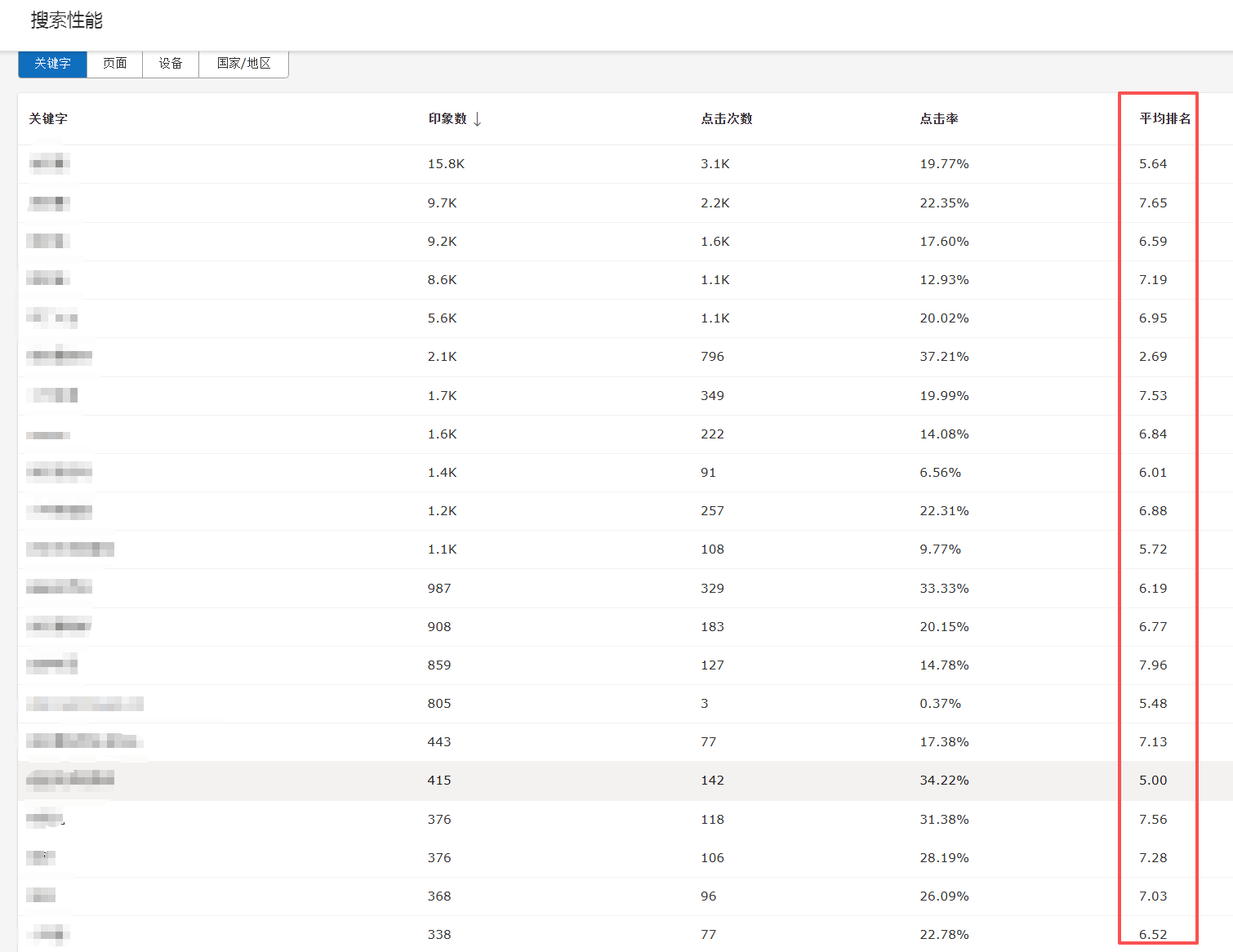The image size is (1233, 952).
Task: Click the 0.37% click-rate cell
Action: 940,704
